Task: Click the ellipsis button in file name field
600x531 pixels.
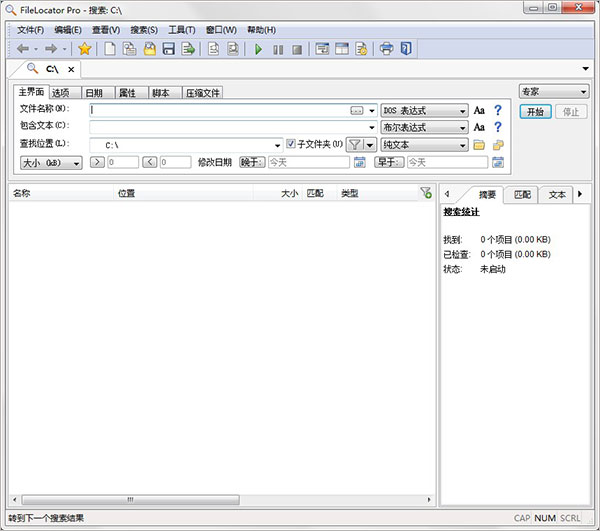Action: 356,111
